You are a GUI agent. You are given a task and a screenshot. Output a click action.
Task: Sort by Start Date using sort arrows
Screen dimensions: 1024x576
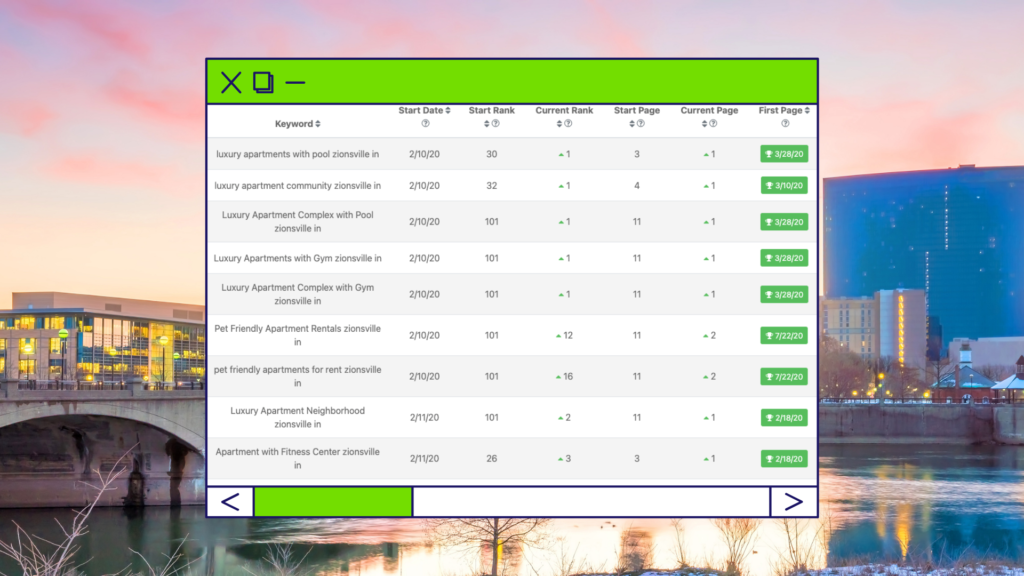coord(448,111)
